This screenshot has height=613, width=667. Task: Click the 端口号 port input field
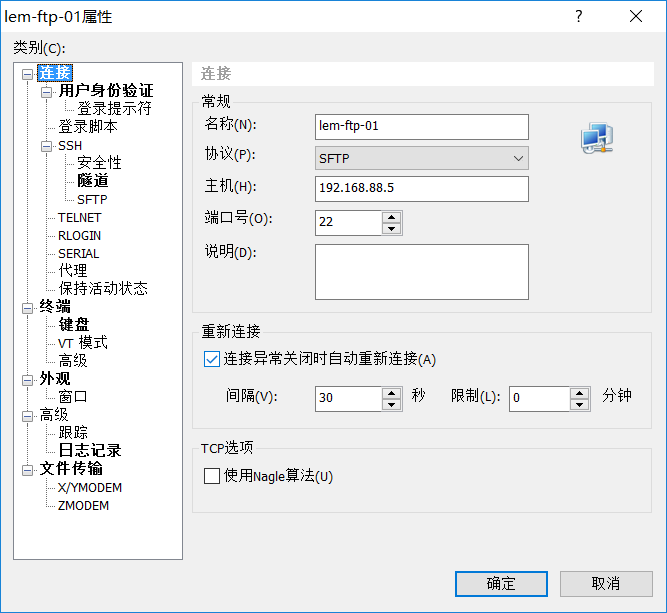[348, 222]
